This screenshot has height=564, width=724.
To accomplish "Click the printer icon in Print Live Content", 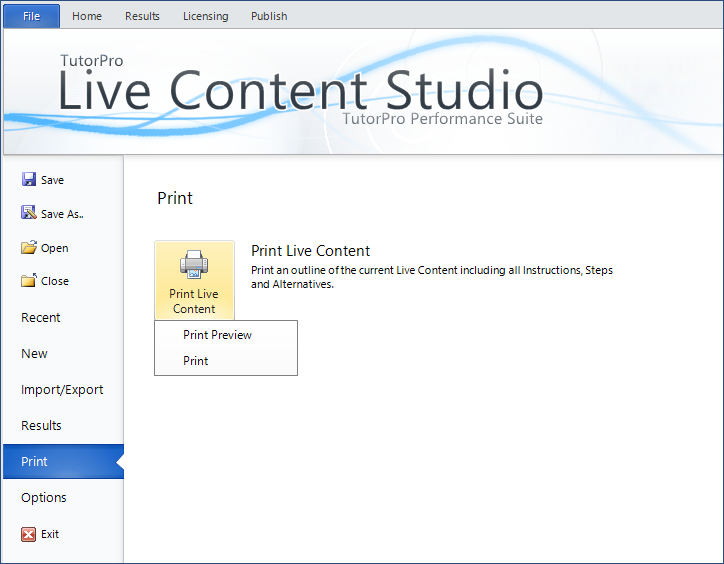I will pyautogui.click(x=194, y=265).
